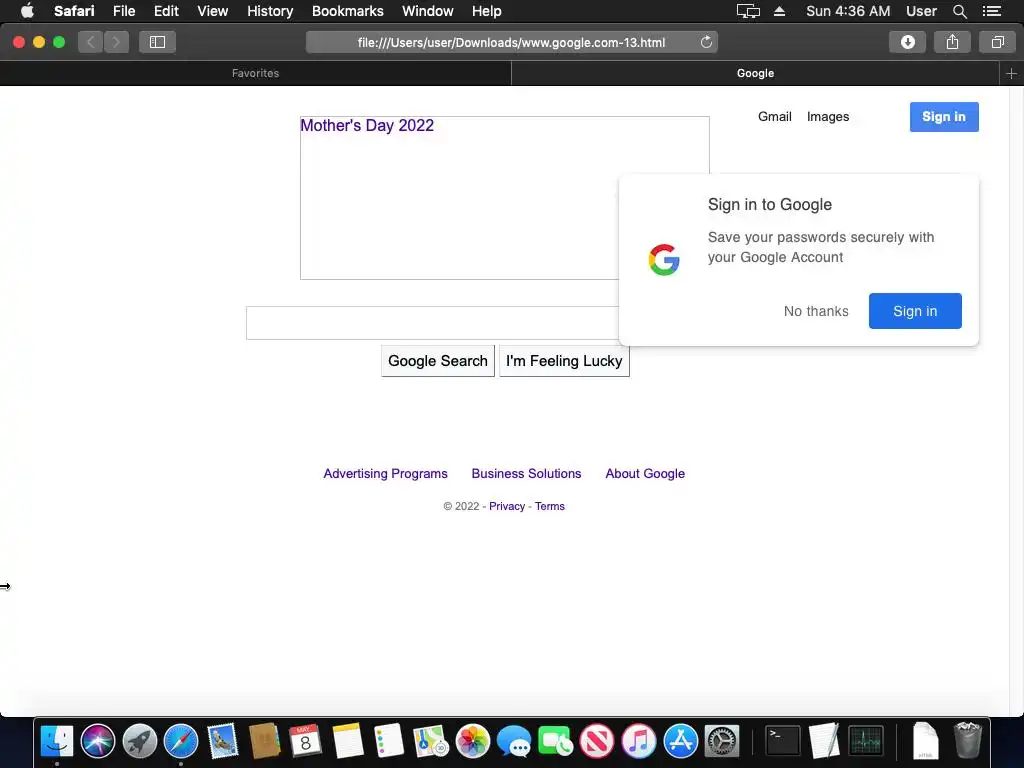Open Spotlight search in the menu bar
The image size is (1024, 768).
point(959,11)
